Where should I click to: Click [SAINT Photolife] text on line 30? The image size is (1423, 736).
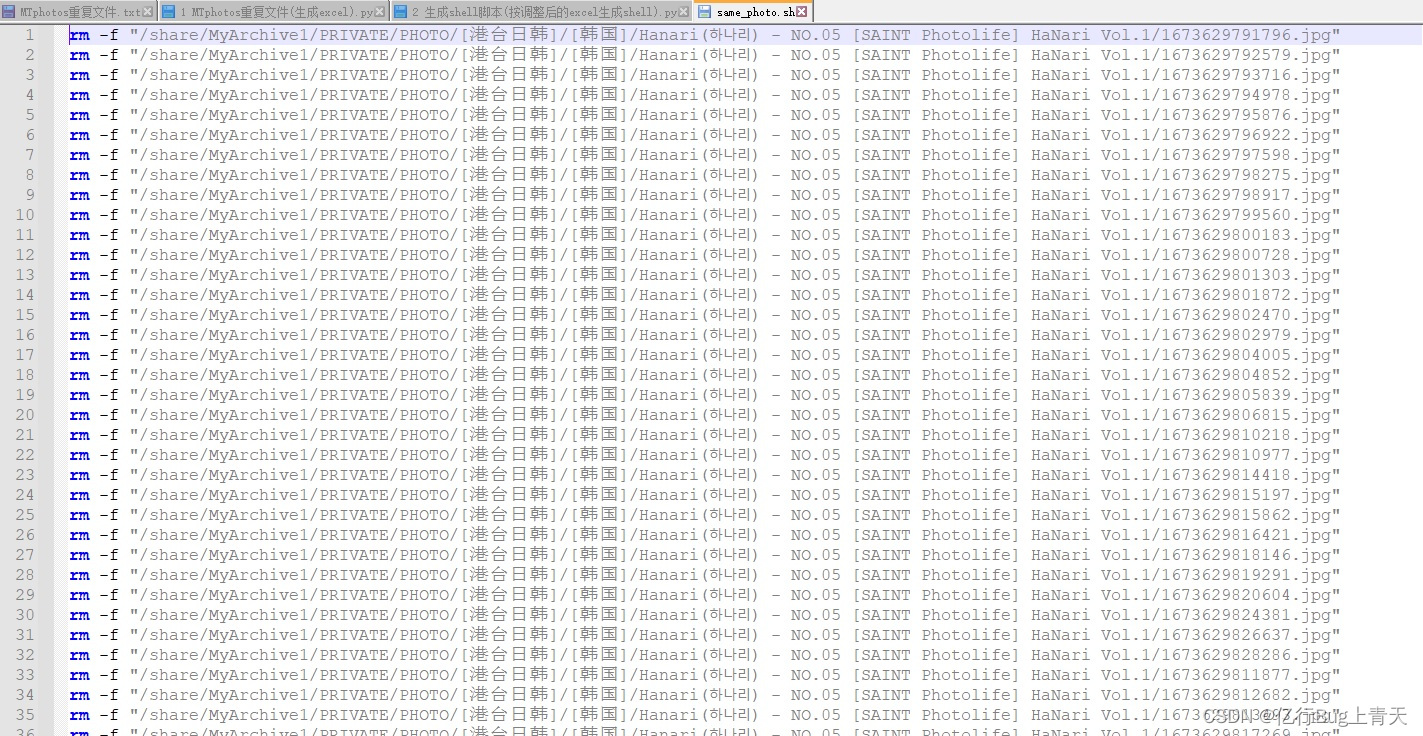tap(936, 615)
